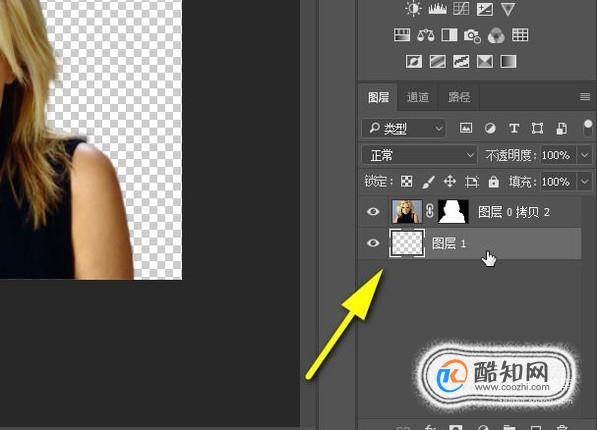Toggle the layer filtering switch
597x430 pixels.
pos(588,128)
